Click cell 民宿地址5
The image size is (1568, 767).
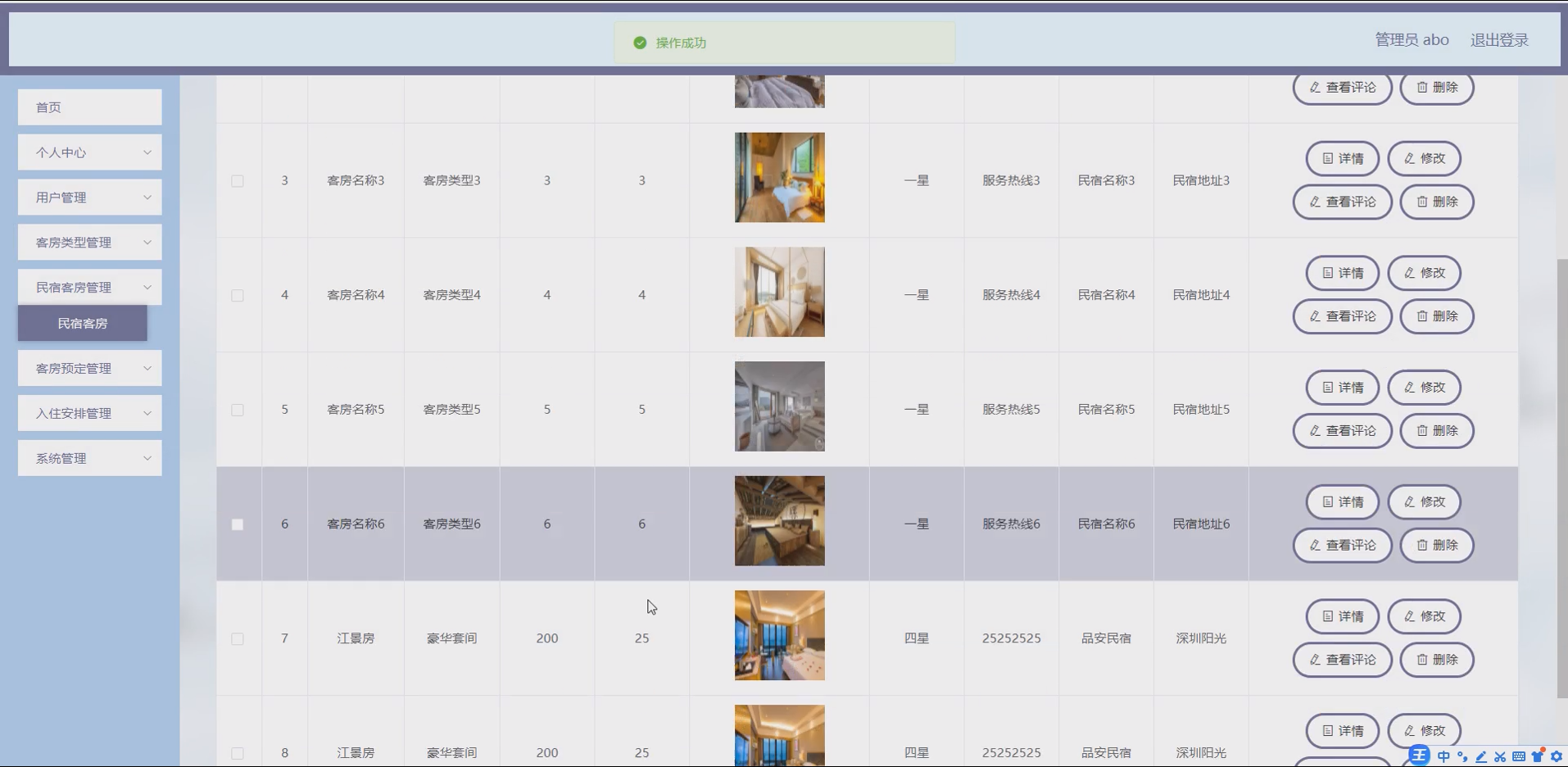pyautogui.click(x=1201, y=410)
